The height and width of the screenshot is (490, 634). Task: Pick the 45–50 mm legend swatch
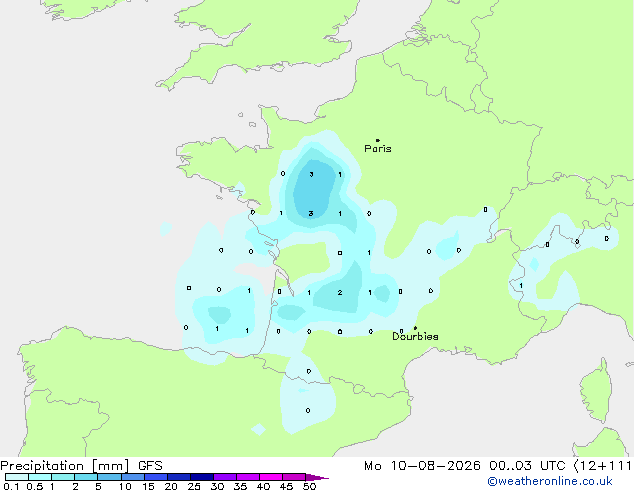294,477
